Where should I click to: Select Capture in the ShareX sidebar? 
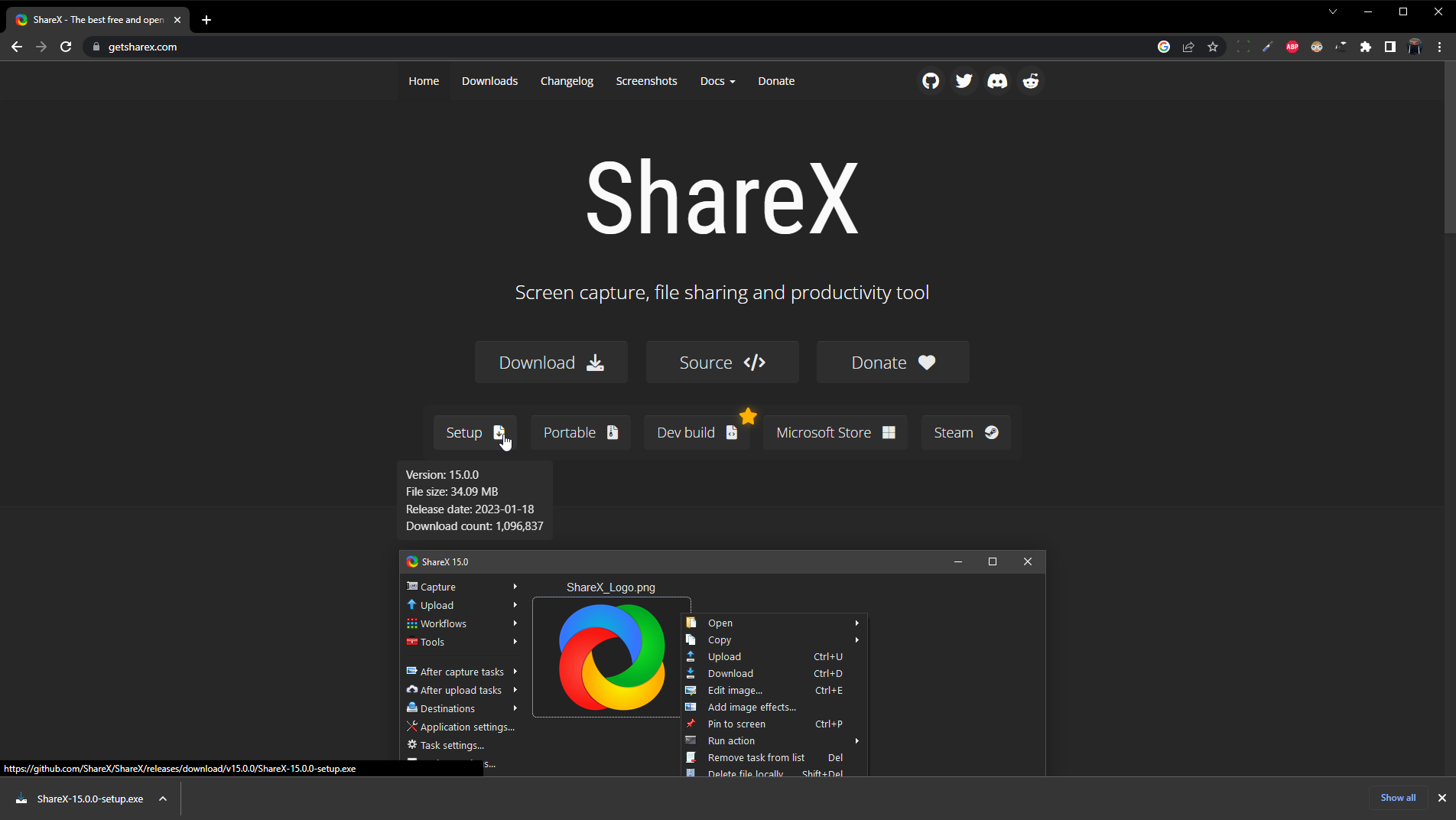pyautogui.click(x=437, y=587)
